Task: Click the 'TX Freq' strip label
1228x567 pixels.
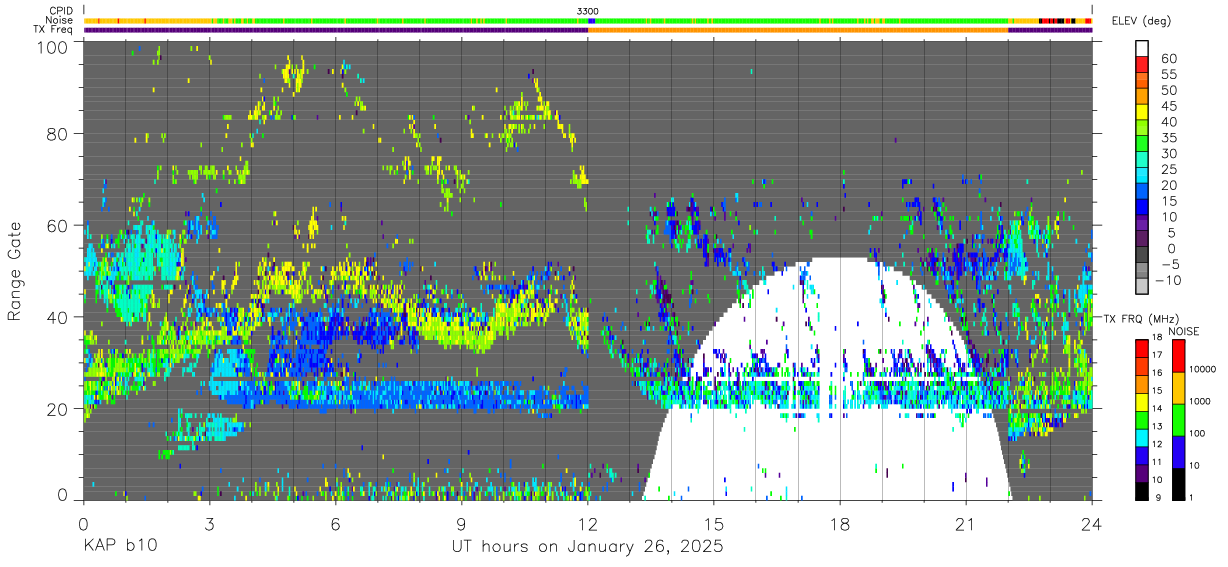Action: tap(54, 30)
